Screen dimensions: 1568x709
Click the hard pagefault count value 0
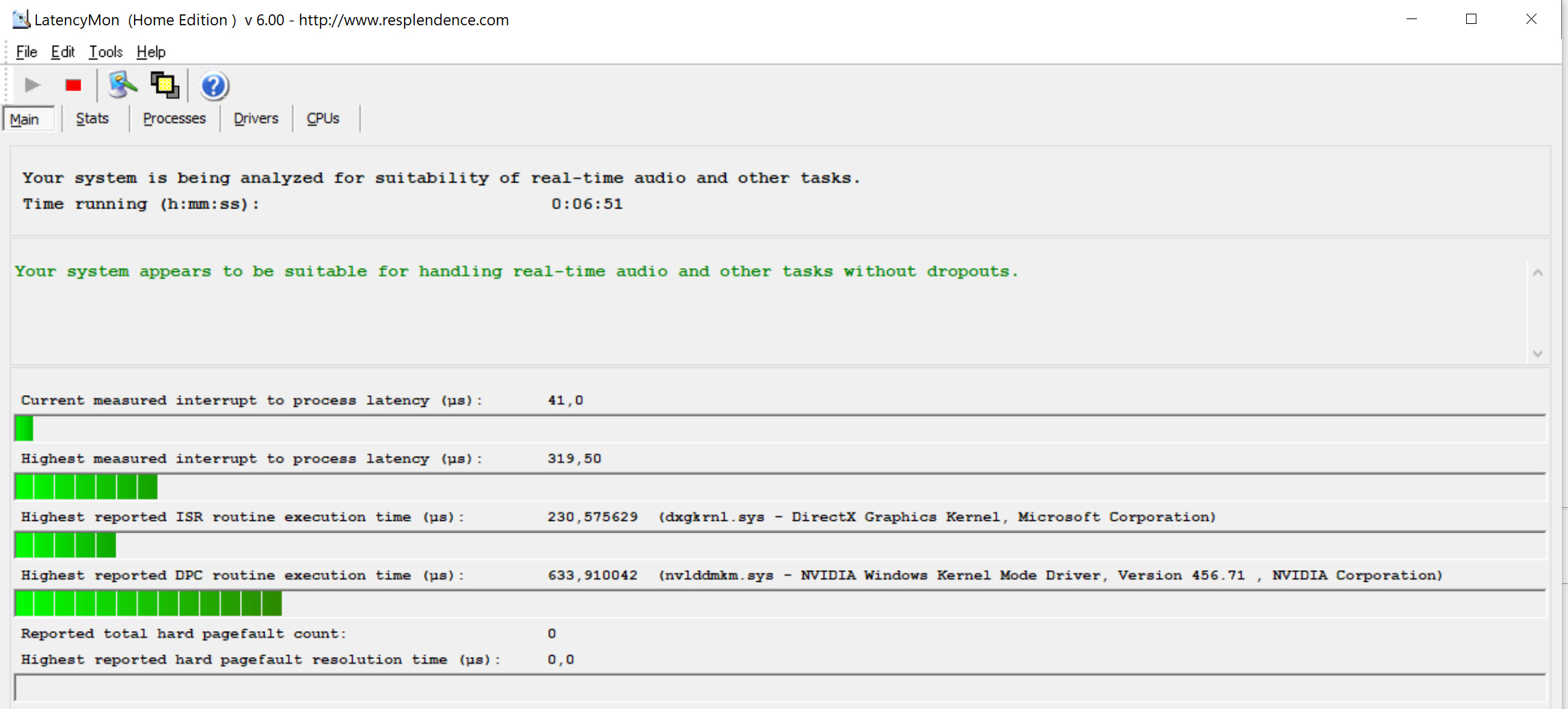[x=552, y=633]
